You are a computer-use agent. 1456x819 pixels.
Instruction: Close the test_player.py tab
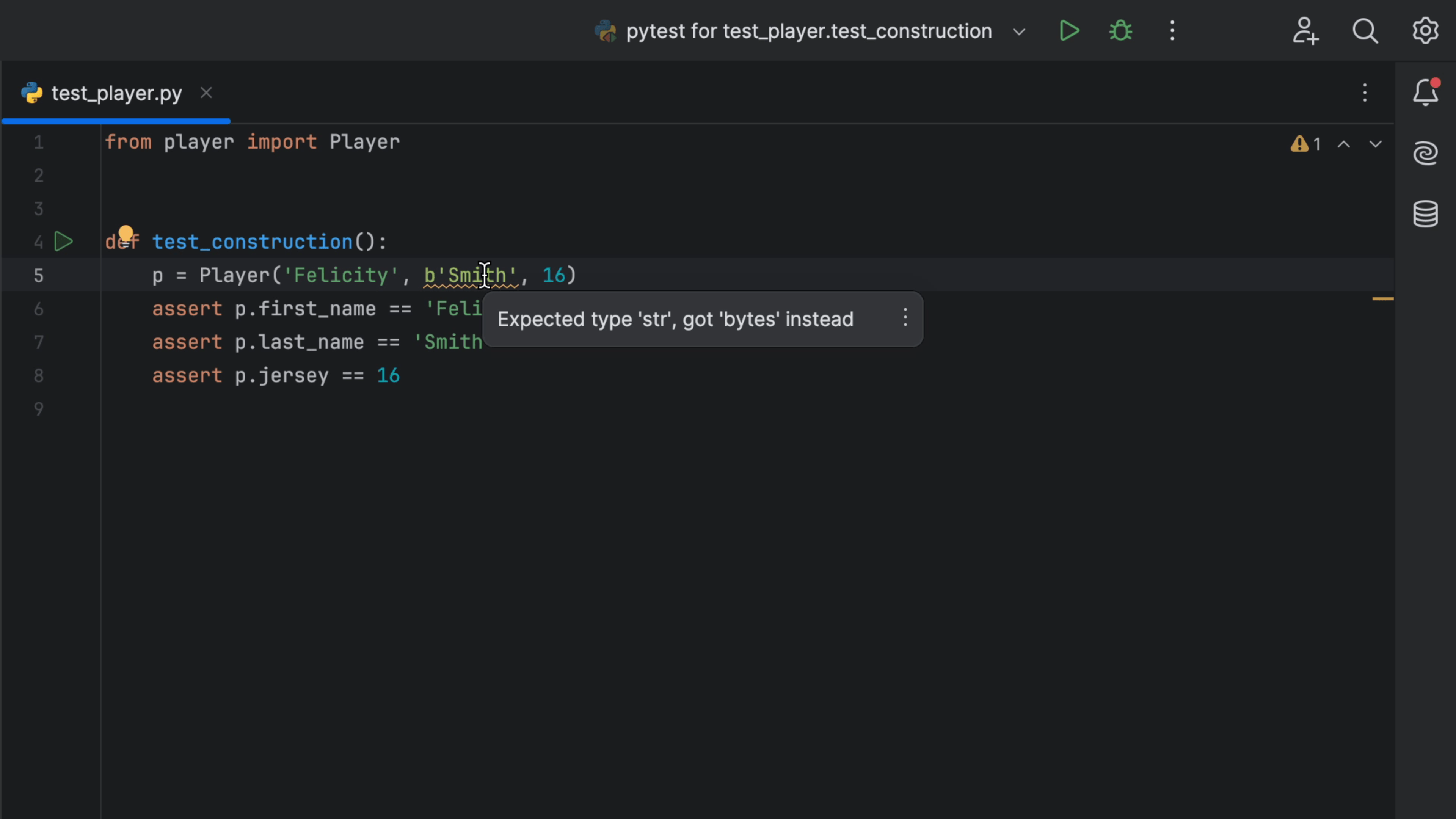pos(206,93)
